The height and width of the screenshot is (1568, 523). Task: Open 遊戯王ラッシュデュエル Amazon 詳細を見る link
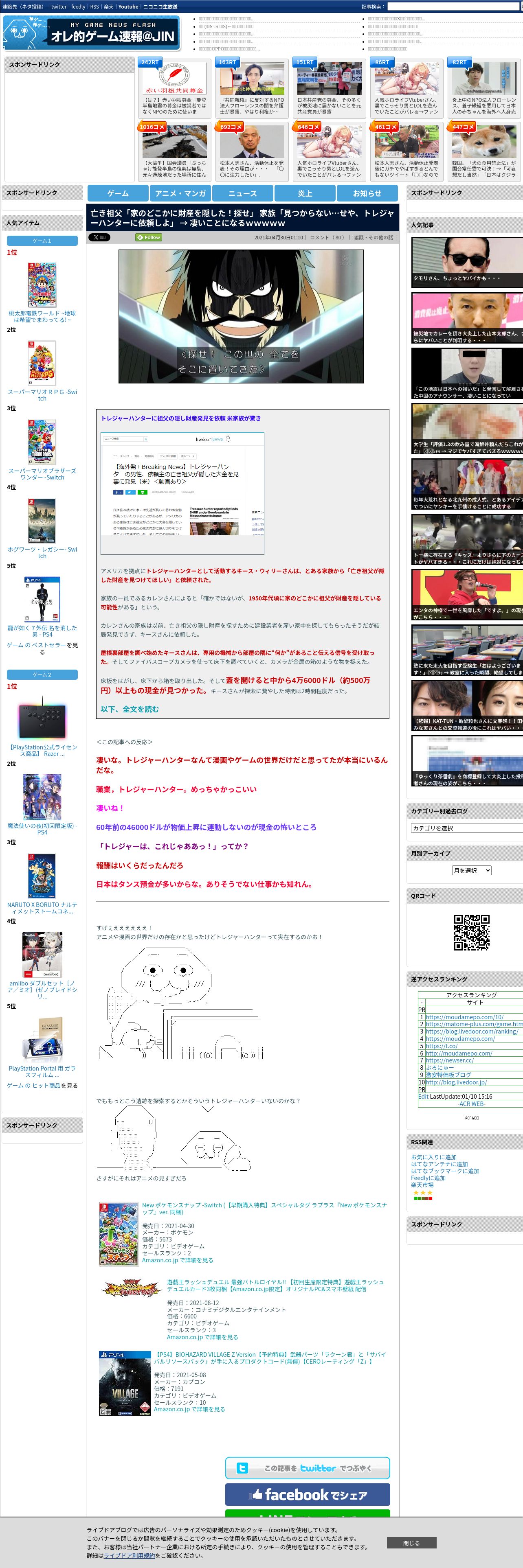point(202,1337)
